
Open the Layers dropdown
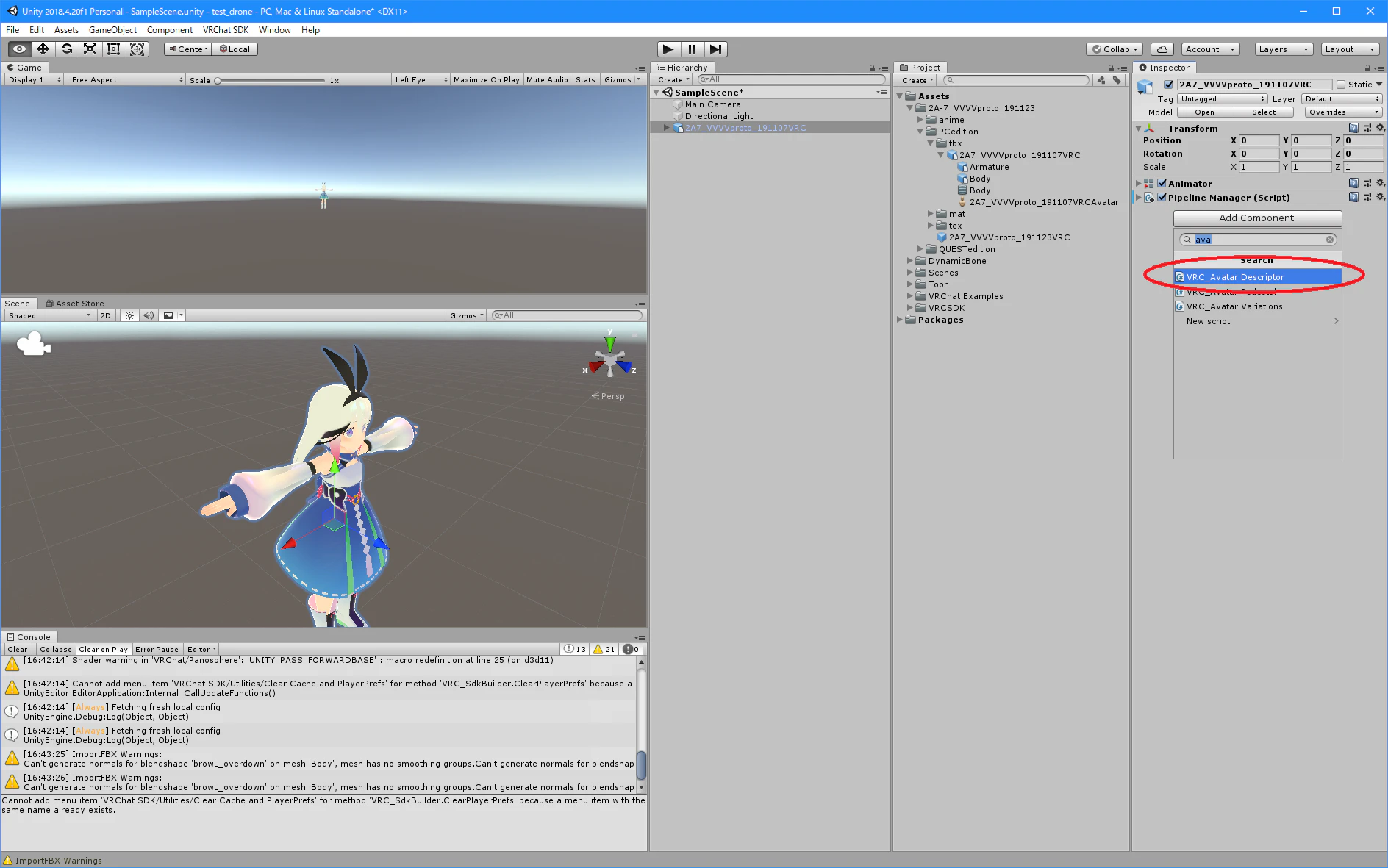click(1283, 49)
